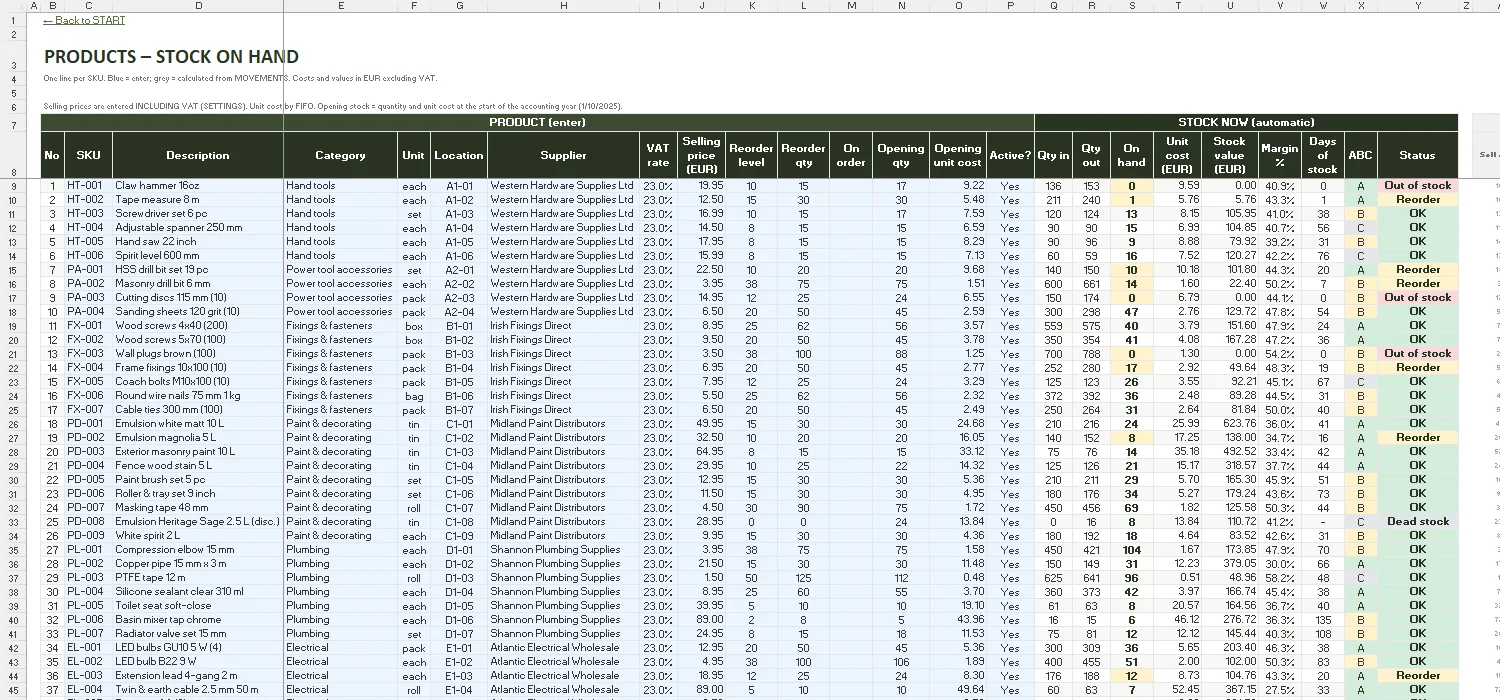Select the Masonry drill bit 6 mm cell
1500x700 pixels.
coord(198,284)
